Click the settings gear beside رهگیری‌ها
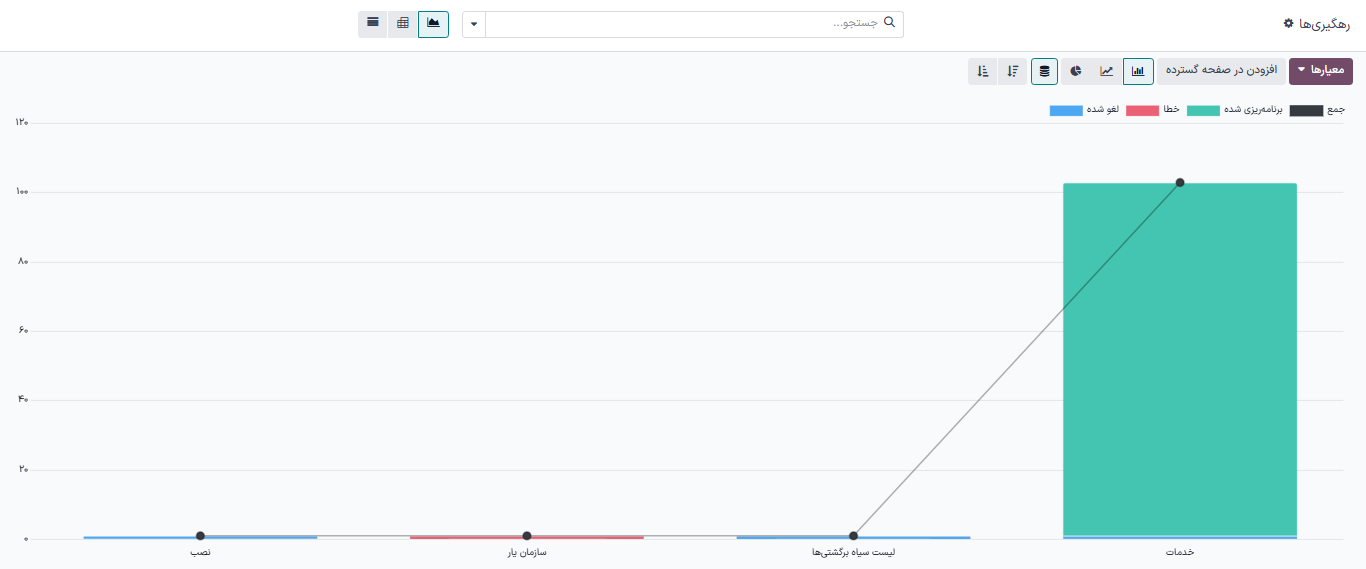This screenshot has height=569, width=1366. click(x=1288, y=23)
